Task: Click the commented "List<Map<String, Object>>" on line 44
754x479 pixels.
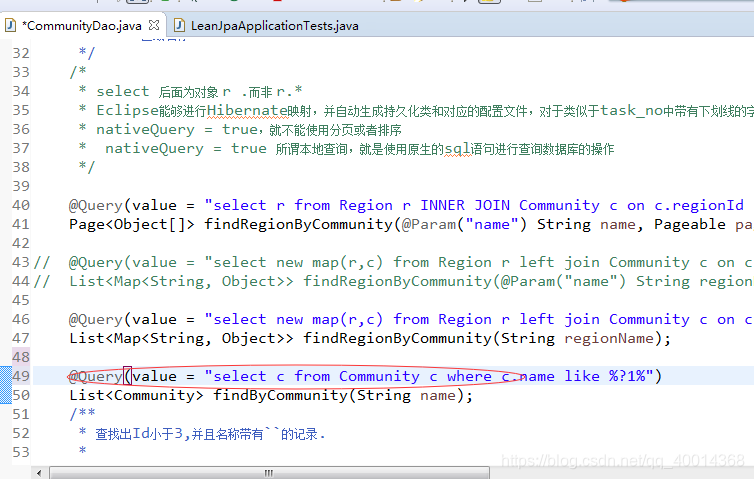Action: click(181, 281)
